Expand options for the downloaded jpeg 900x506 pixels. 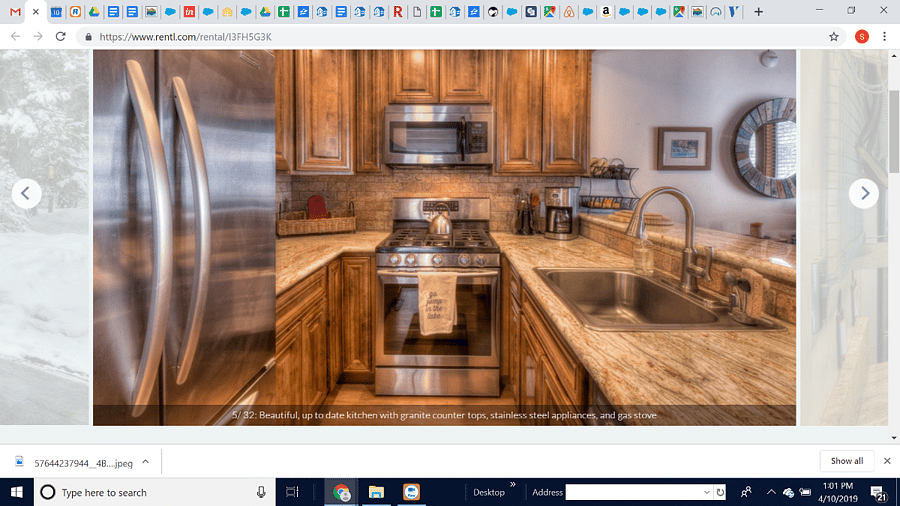tap(146, 462)
